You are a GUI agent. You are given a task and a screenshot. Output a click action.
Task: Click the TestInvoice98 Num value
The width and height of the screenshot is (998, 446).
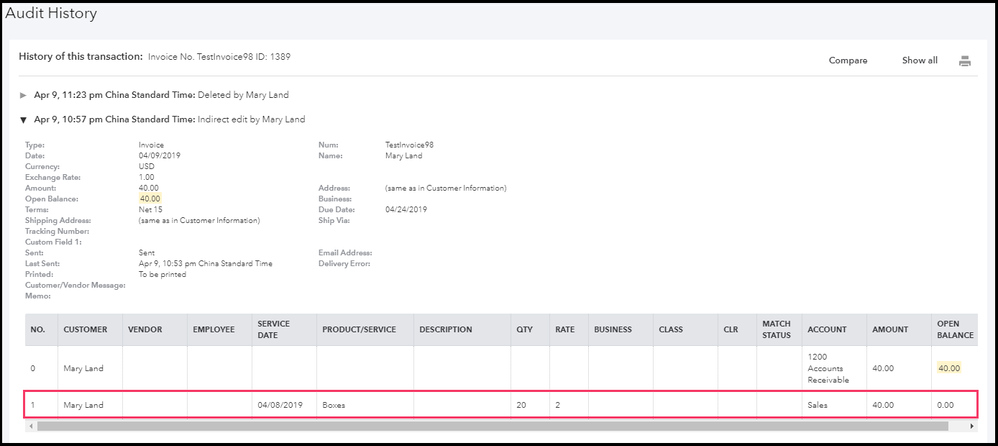click(409, 145)
